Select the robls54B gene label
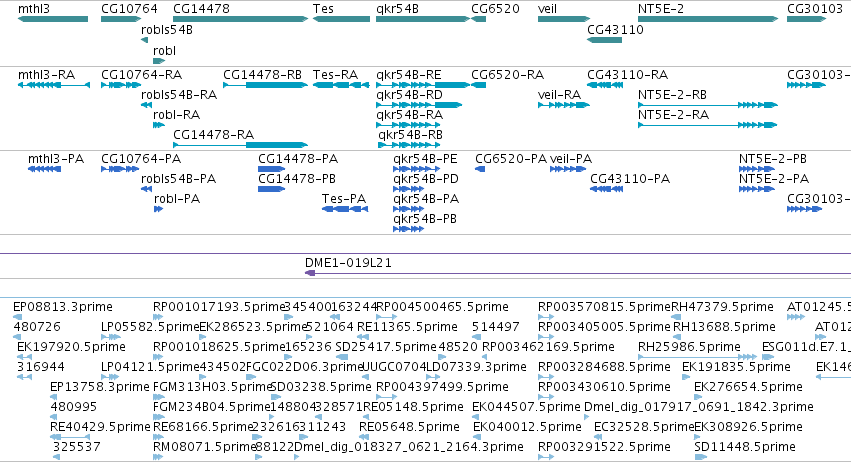Image resolution: width=851 pixels, height=462 pixels. click(167, 30)
